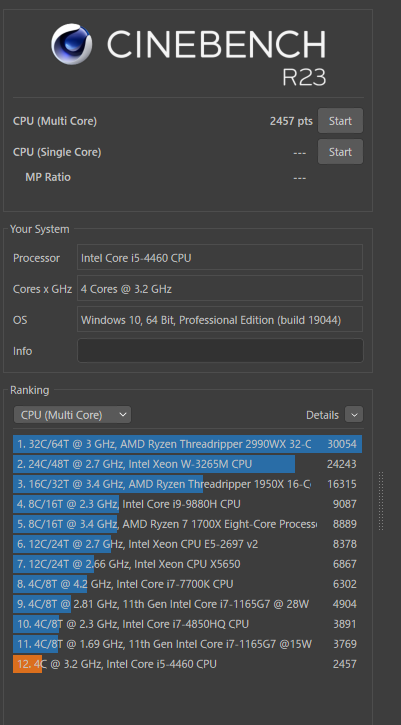Select ranking row AMD Ryzen 7 1700X
401x725 pixels.
click(187, 524)
